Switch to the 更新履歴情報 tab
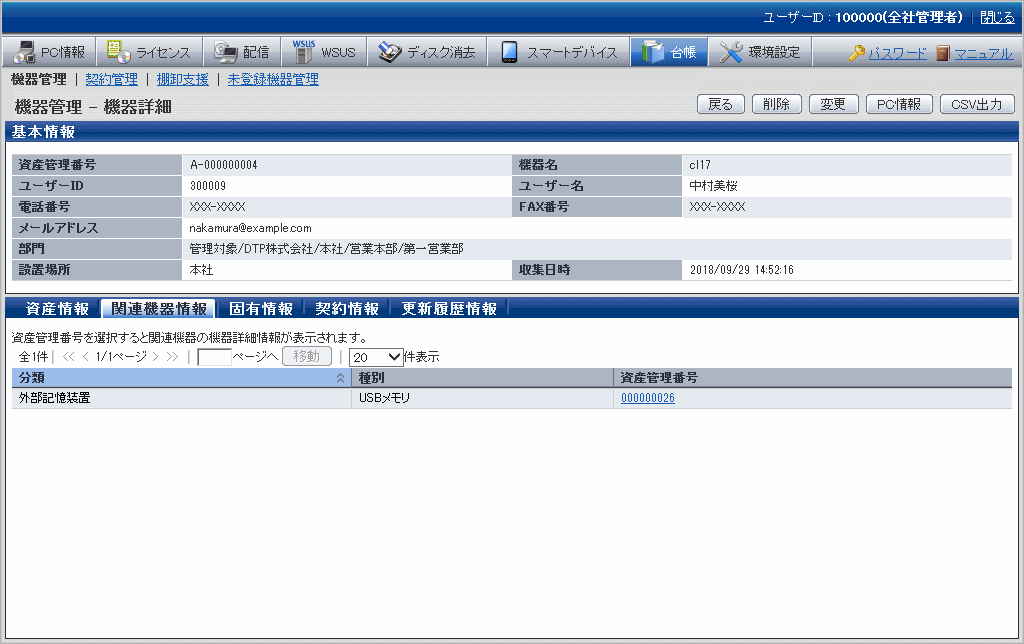1024x644 pixels. (449, 309)
